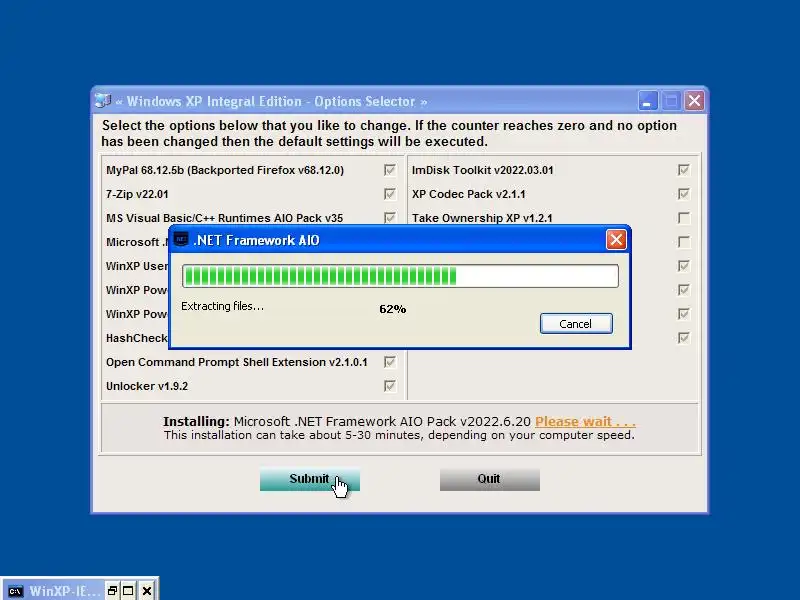This screenshot has height=600, width=800.
Task: Toggle XP Codec Pack v2.1.1 checkbox
Action: 684,194
